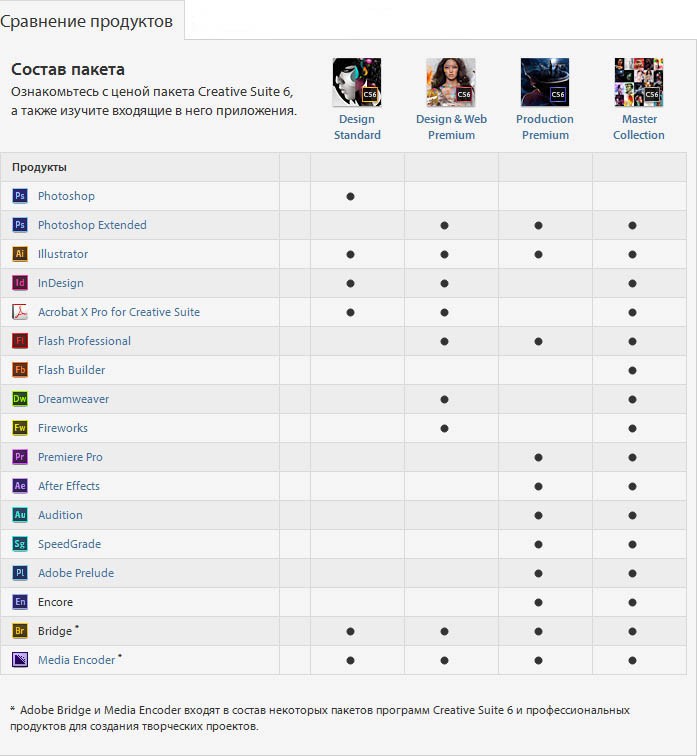Open the Photoshop Extended product link
This screenshot has height=756, width=697.
click(92, 225)
